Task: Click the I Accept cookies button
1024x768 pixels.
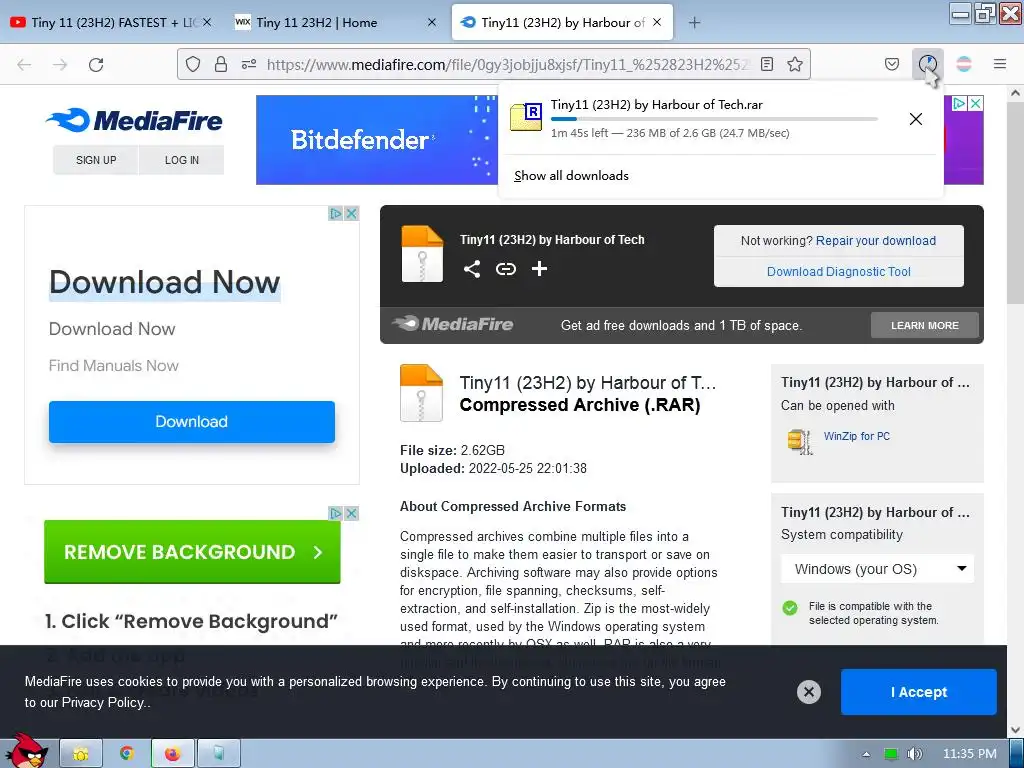Action: (919, 692)
